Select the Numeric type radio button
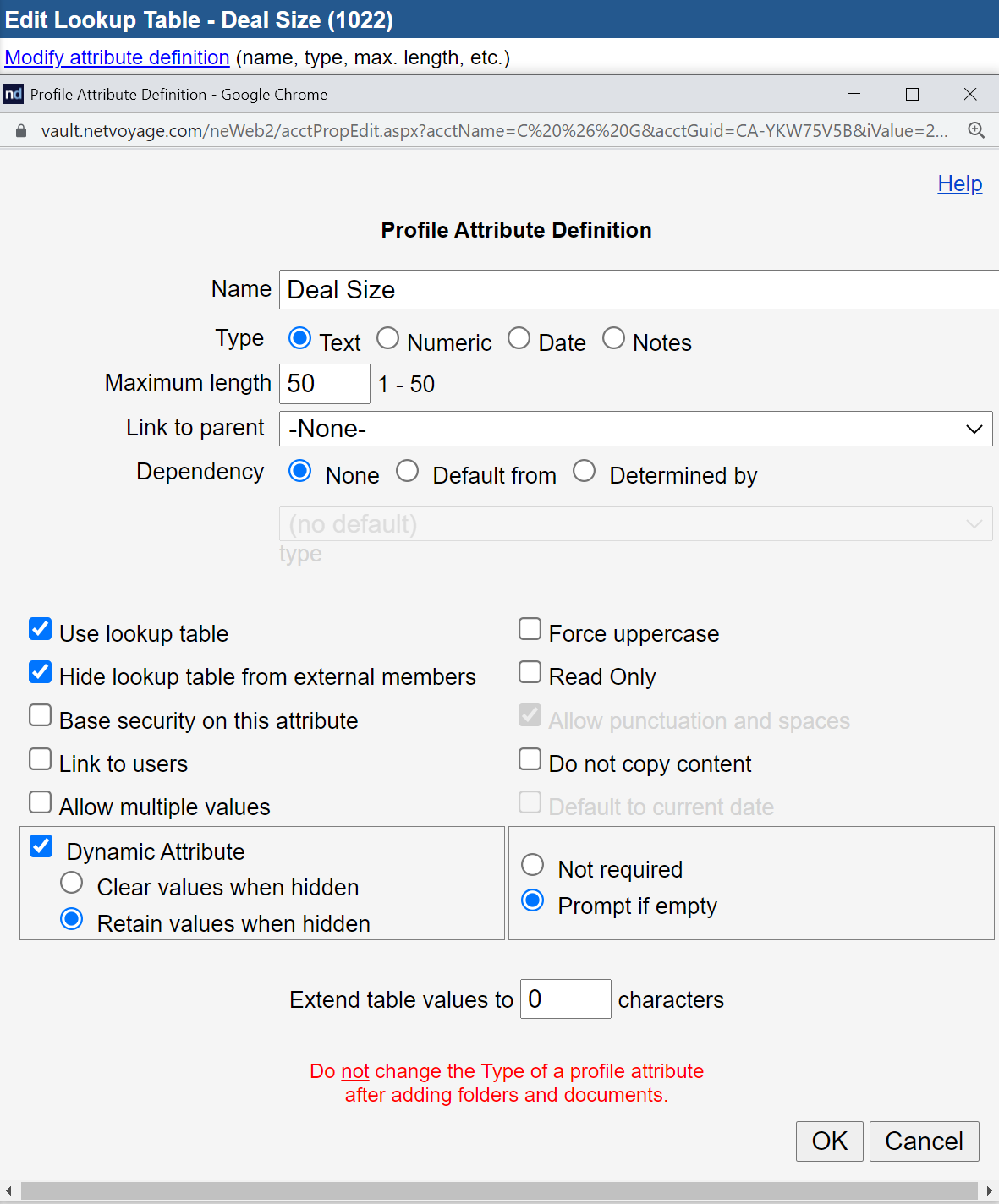This screenshot has width=999, height=1204. point(387,337)
